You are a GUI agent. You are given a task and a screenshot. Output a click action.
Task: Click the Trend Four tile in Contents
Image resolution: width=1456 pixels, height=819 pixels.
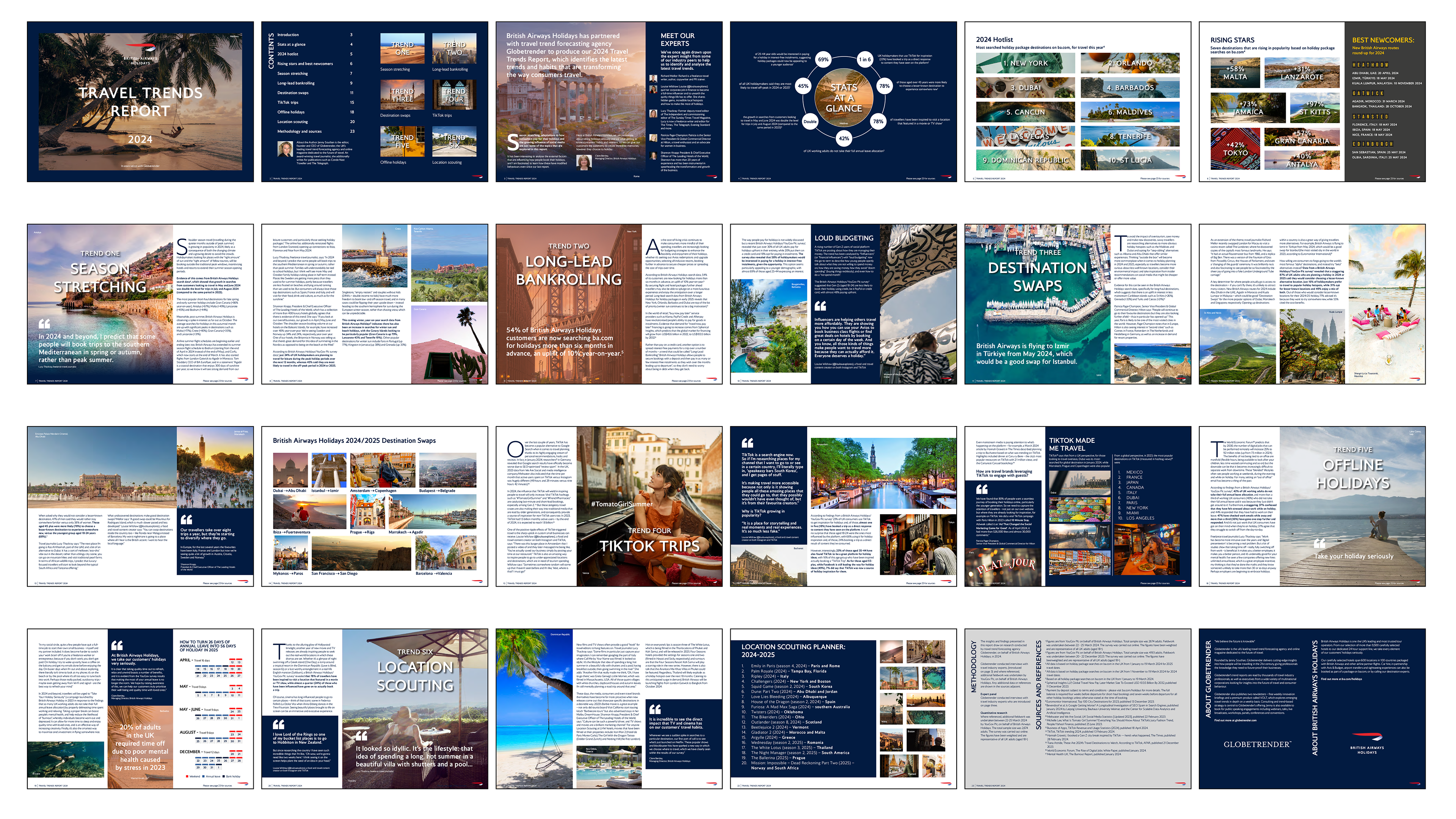pyautogui.click(x=455, y=95)
